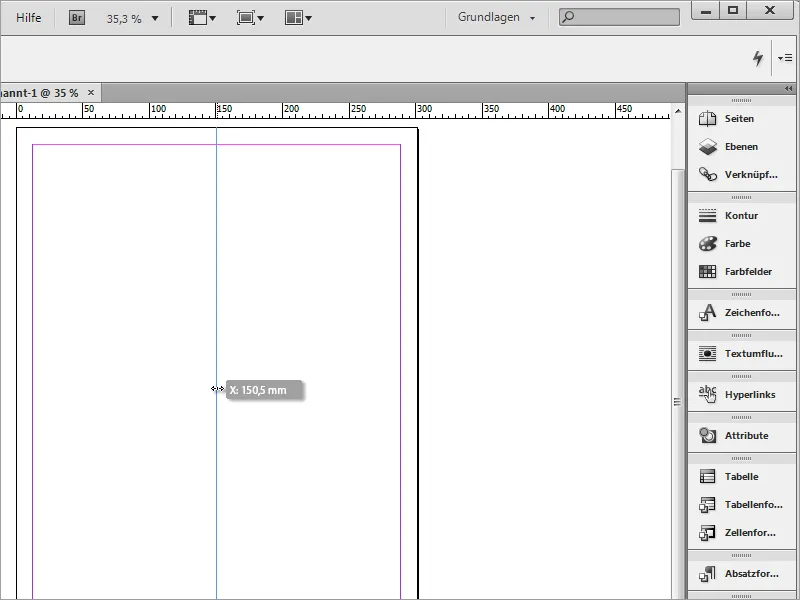
Task: Open the Textumfluss panel
Action: [x=740, y=353]
